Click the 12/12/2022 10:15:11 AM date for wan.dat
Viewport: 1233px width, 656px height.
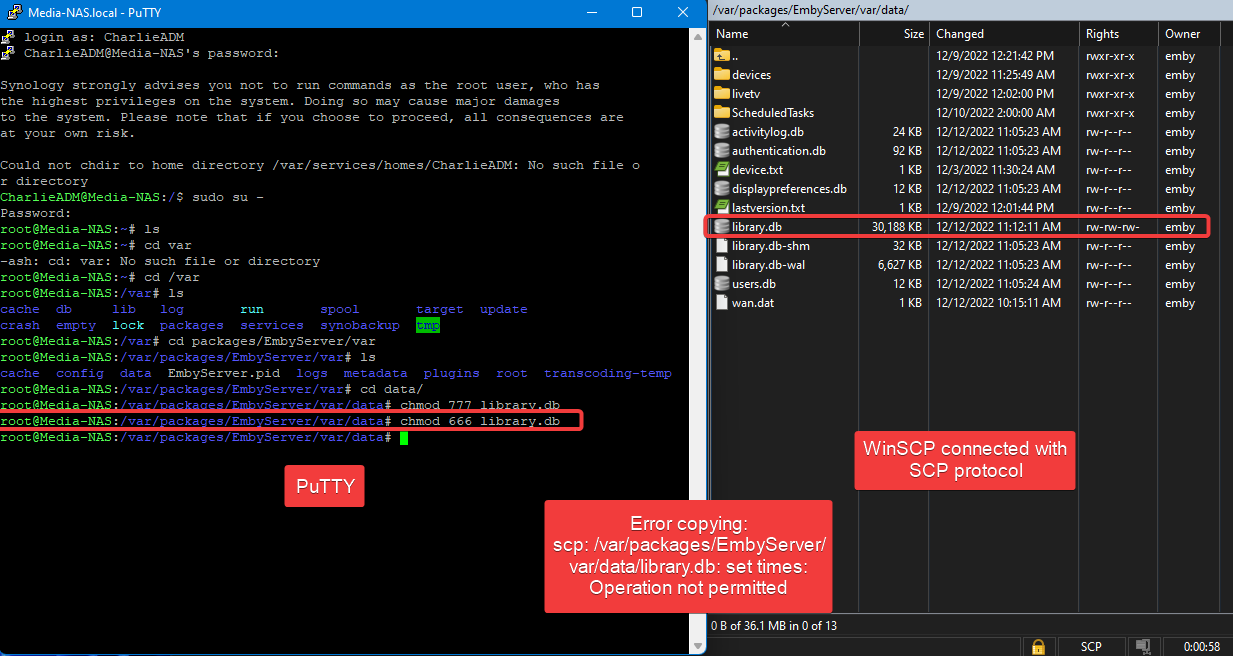tap(997, 303)
